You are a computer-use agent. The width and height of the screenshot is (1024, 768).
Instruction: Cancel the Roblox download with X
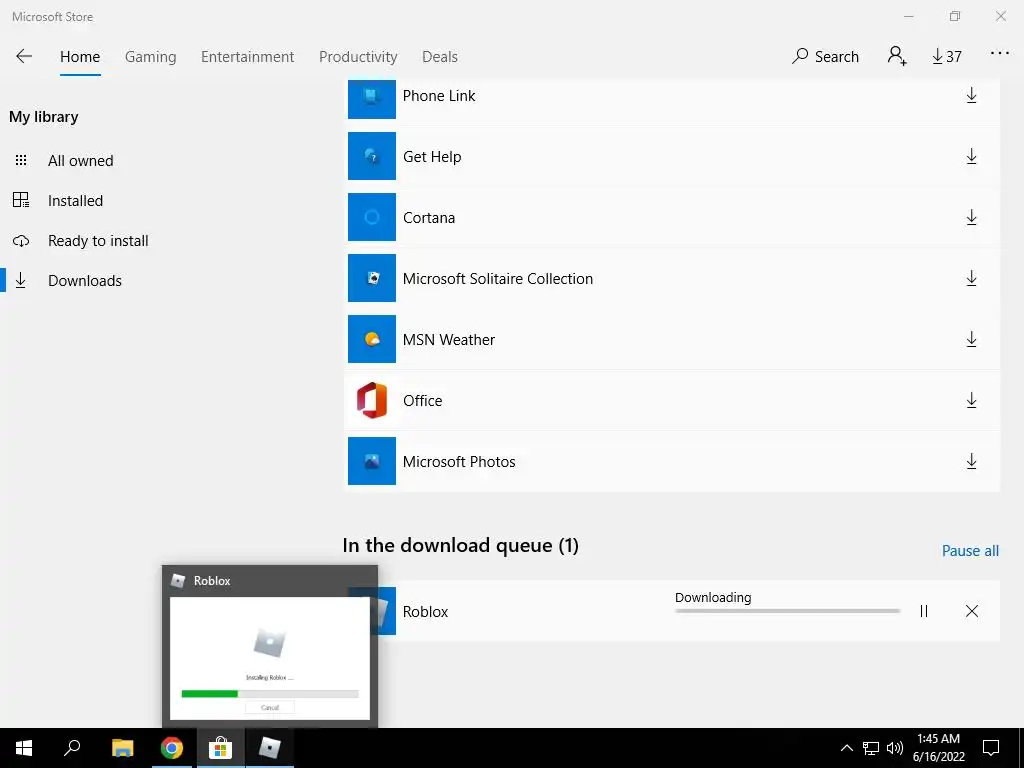[x=972, y=611]
